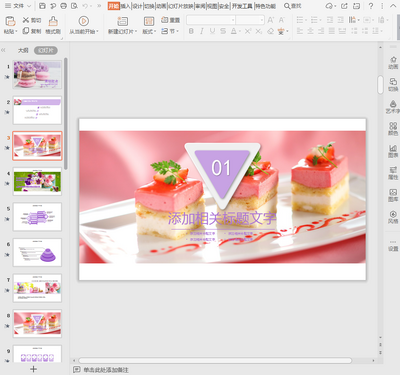Switch to the Design (设计) ribbon tab
400x375 pixels.
[137, 6]
